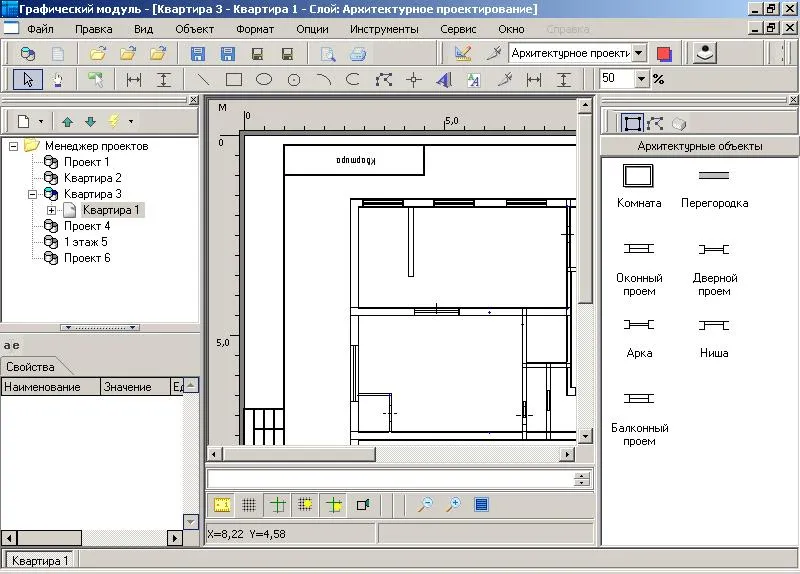Click the command line input field
This screenshot has height=574, width=800.
390,479
